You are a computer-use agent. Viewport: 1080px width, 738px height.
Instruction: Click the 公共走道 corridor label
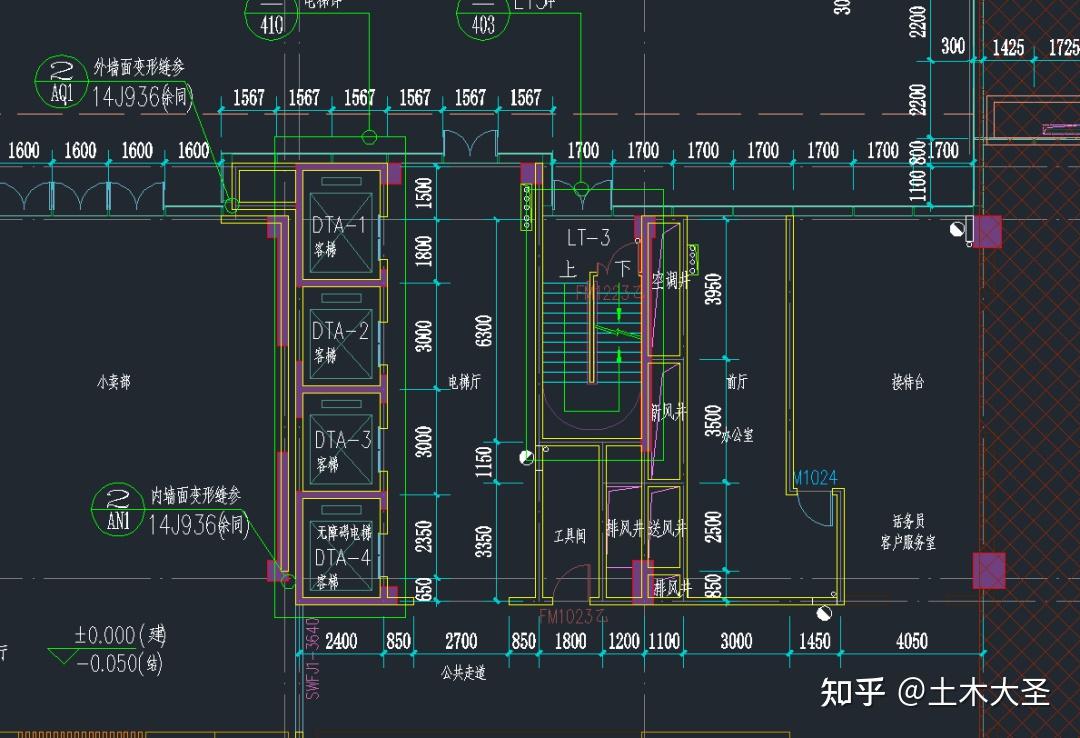pyautogui.click(x=464, y=672)
